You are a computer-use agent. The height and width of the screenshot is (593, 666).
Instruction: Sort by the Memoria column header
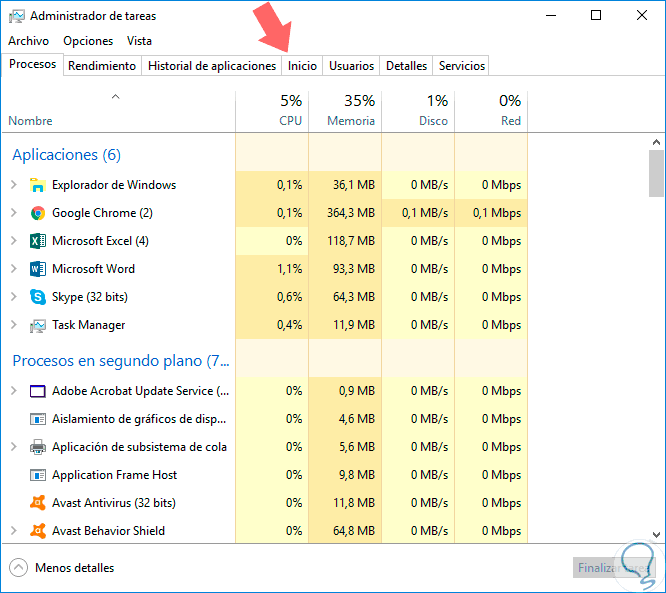click(x=345, y=111)
